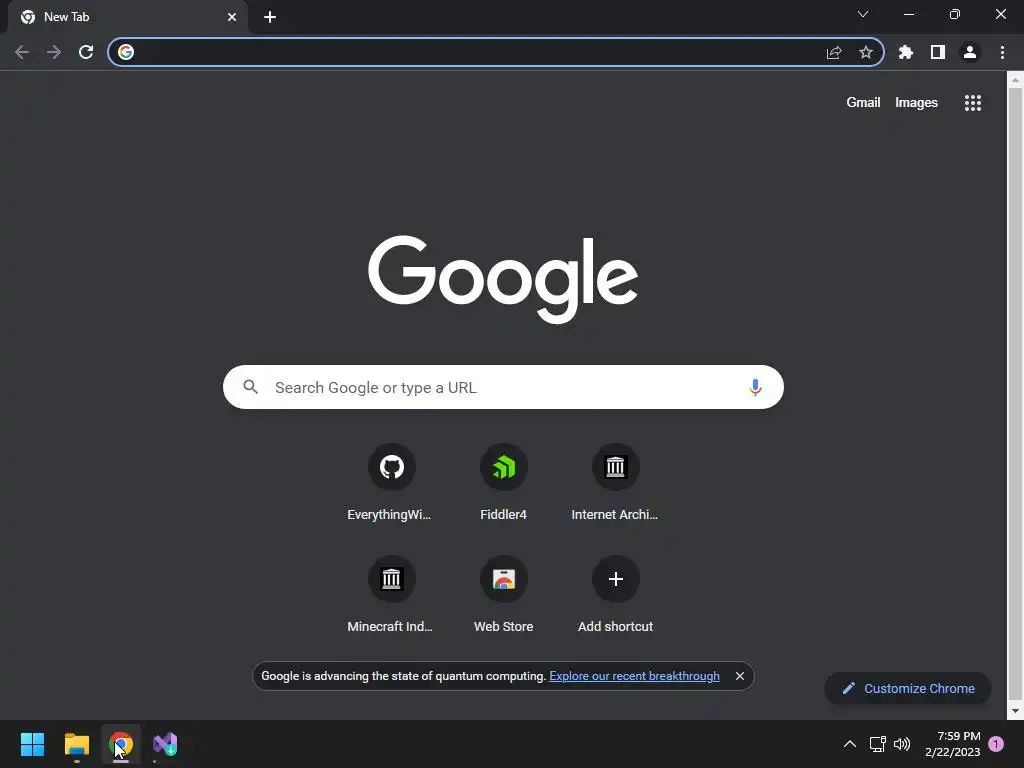Screen dimensions: 1024x768
Task: Open the Internet Archi... shortcut
Action: tap(615, 483)
